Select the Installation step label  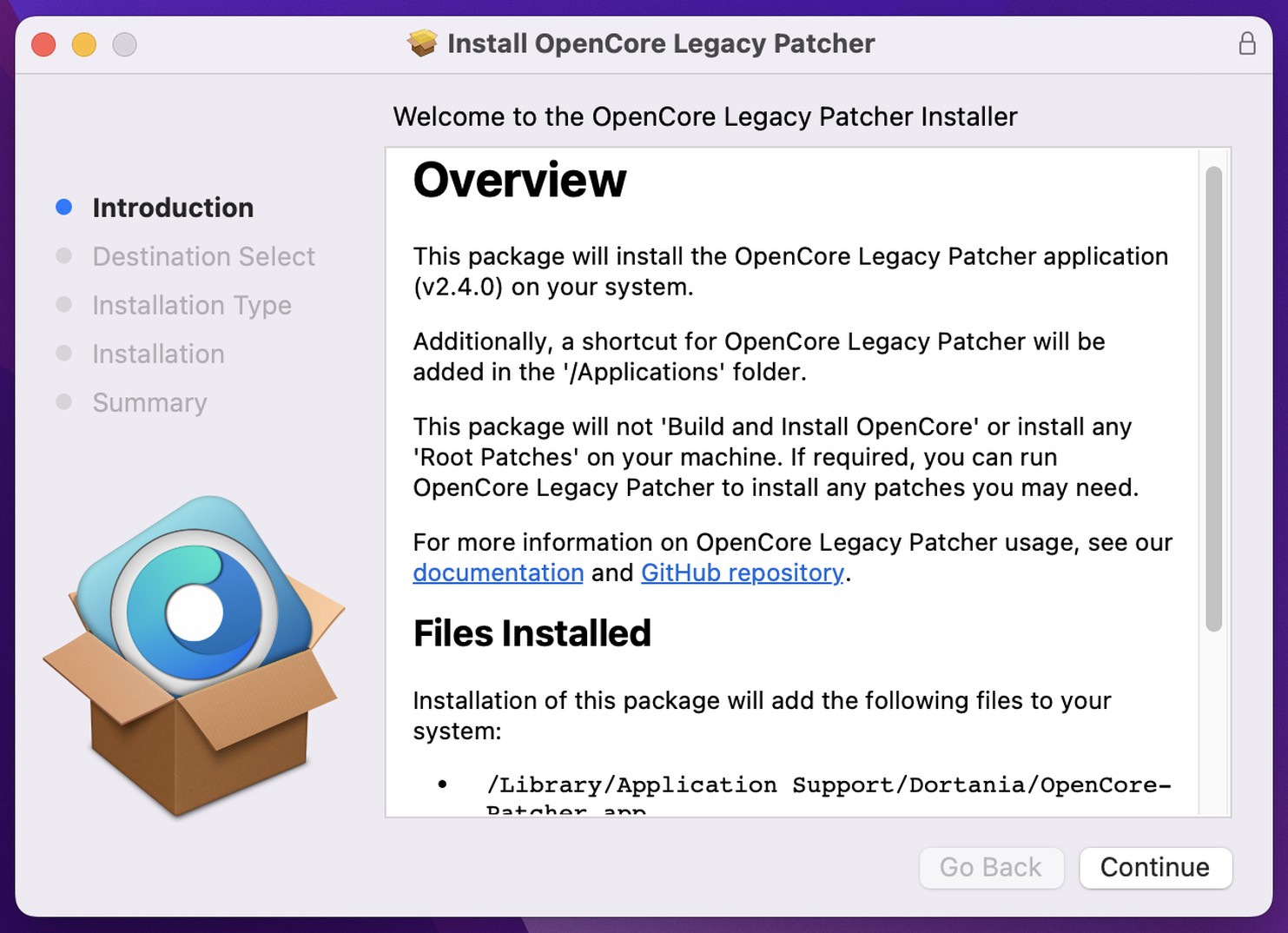tap(158, 354)
